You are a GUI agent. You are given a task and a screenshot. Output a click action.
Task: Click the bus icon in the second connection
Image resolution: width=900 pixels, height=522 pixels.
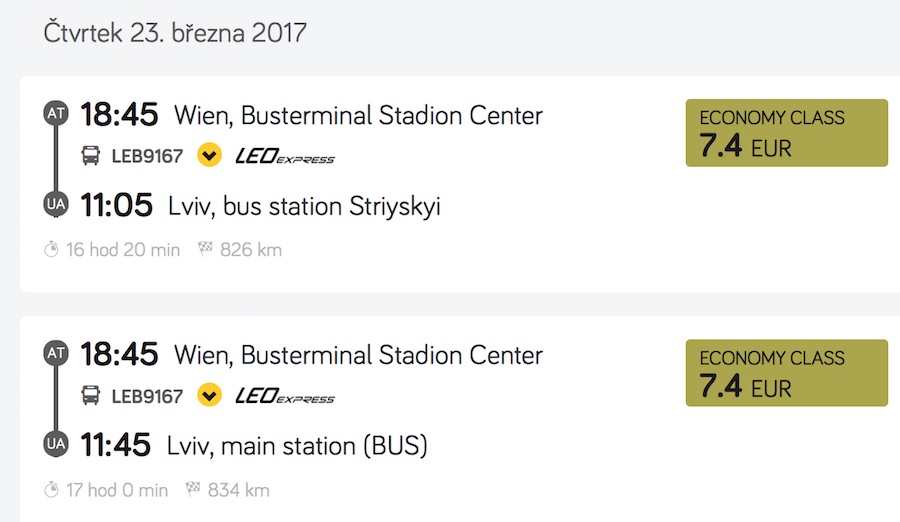coord(91,396)
